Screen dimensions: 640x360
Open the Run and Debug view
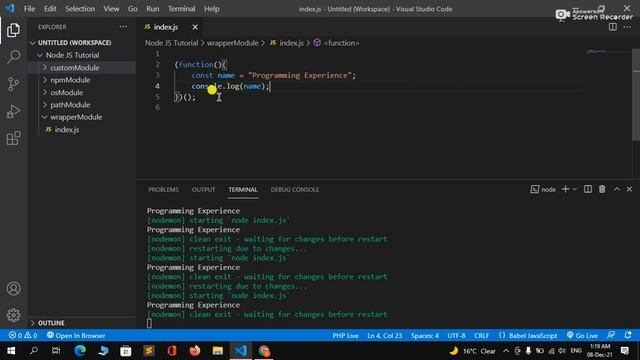pos(13,111)
